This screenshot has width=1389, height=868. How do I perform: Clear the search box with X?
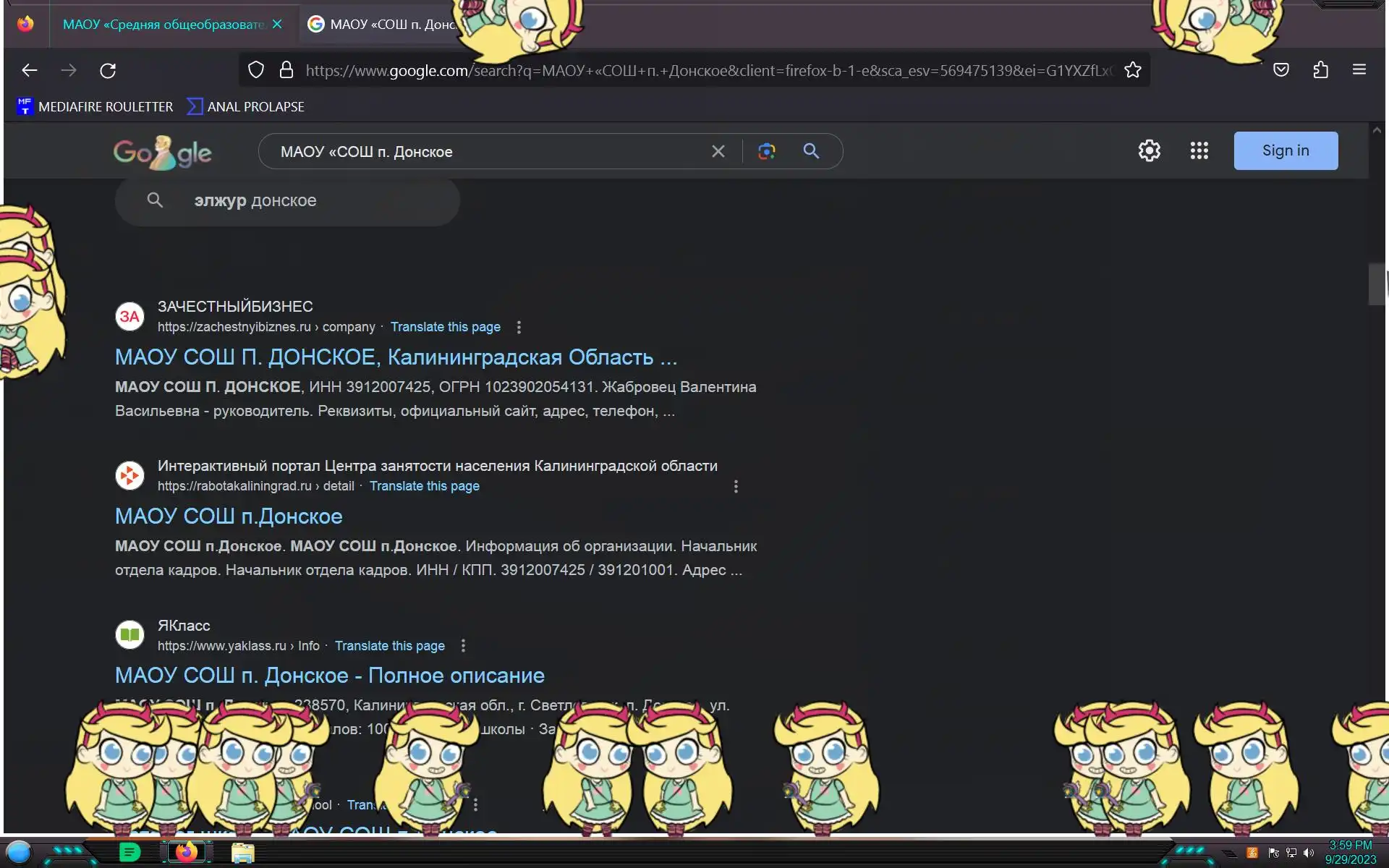(718, 151)
